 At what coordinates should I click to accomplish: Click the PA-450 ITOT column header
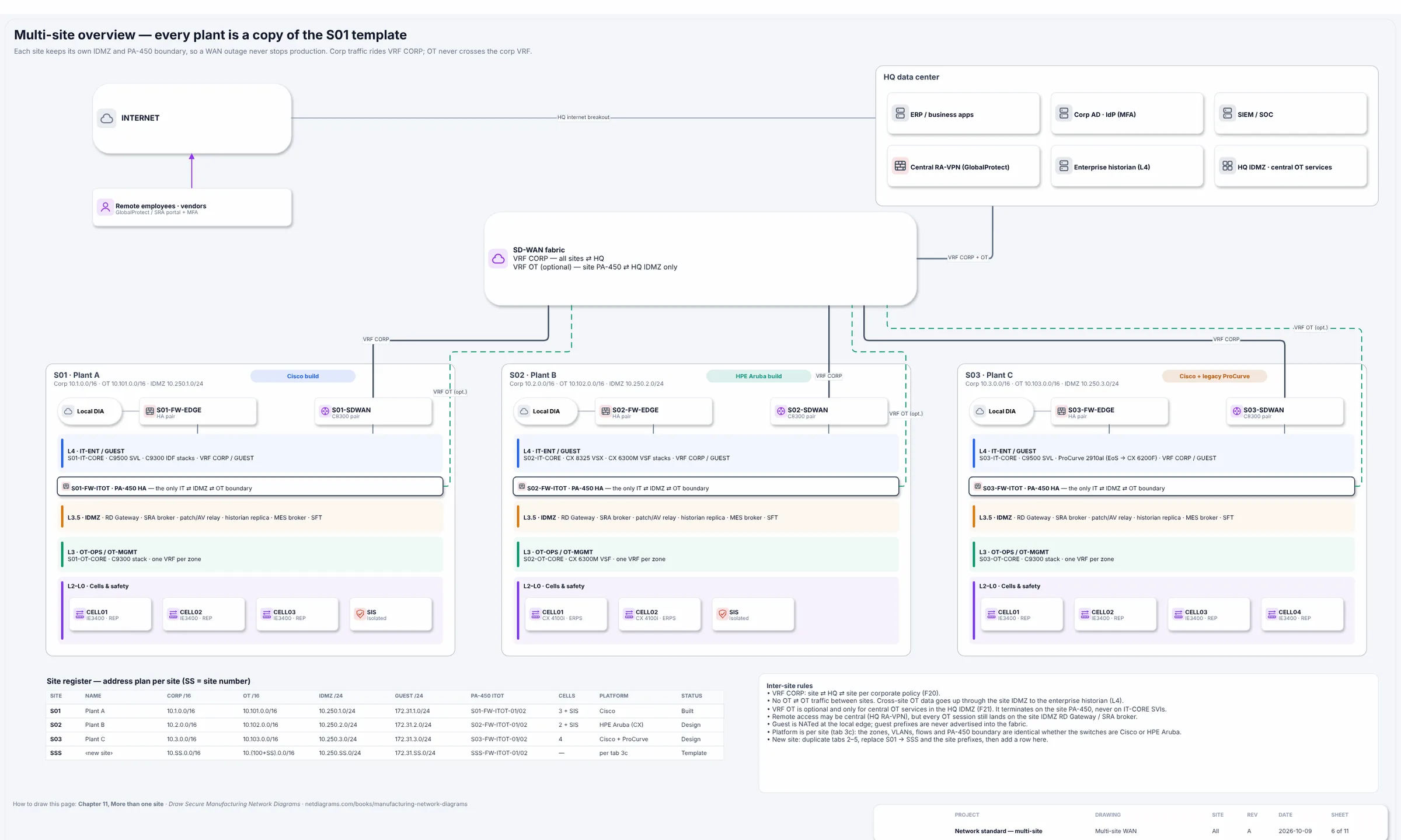(487, 696)
